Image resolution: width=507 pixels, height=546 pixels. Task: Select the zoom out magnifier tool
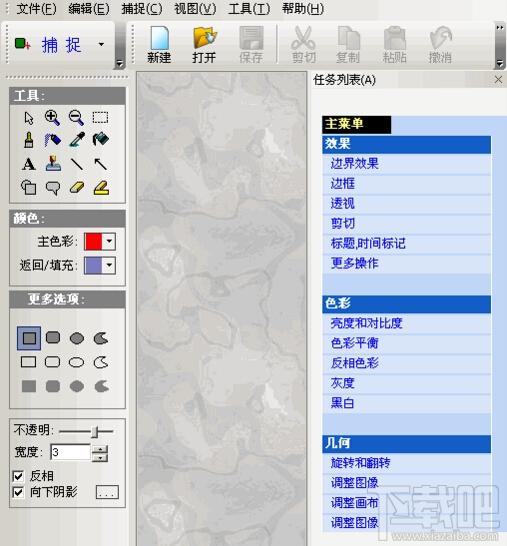click(76, 118)
